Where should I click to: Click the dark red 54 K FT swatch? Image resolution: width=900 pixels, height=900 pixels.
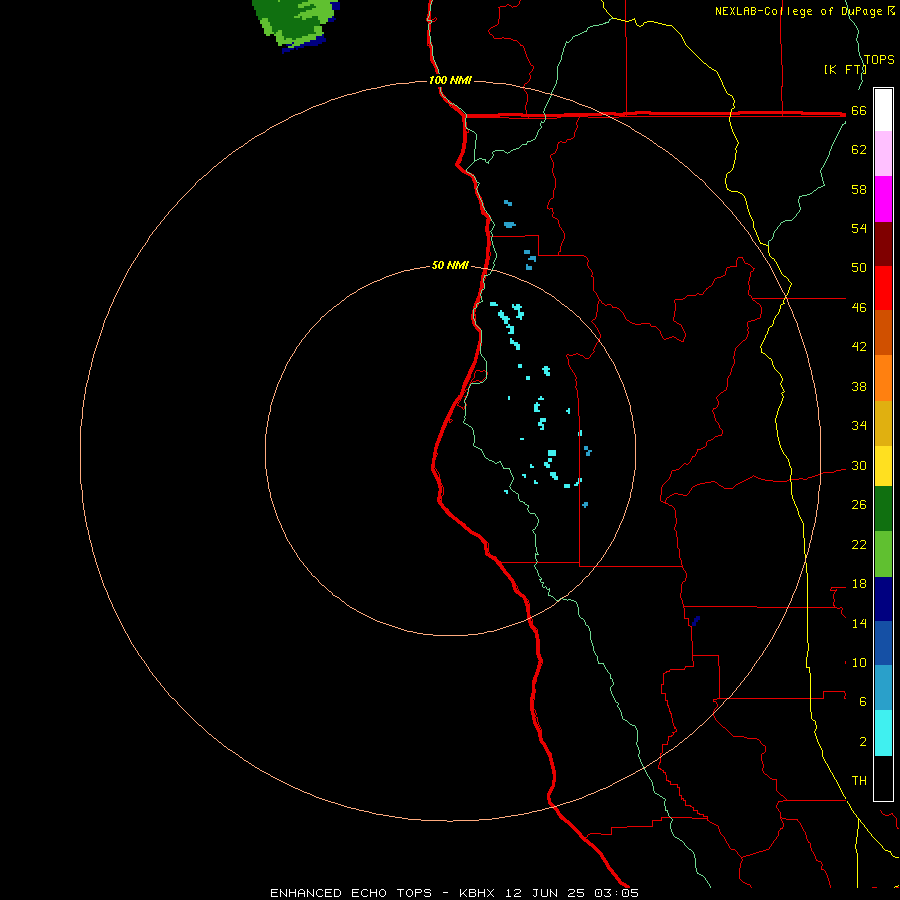(883, 243)
